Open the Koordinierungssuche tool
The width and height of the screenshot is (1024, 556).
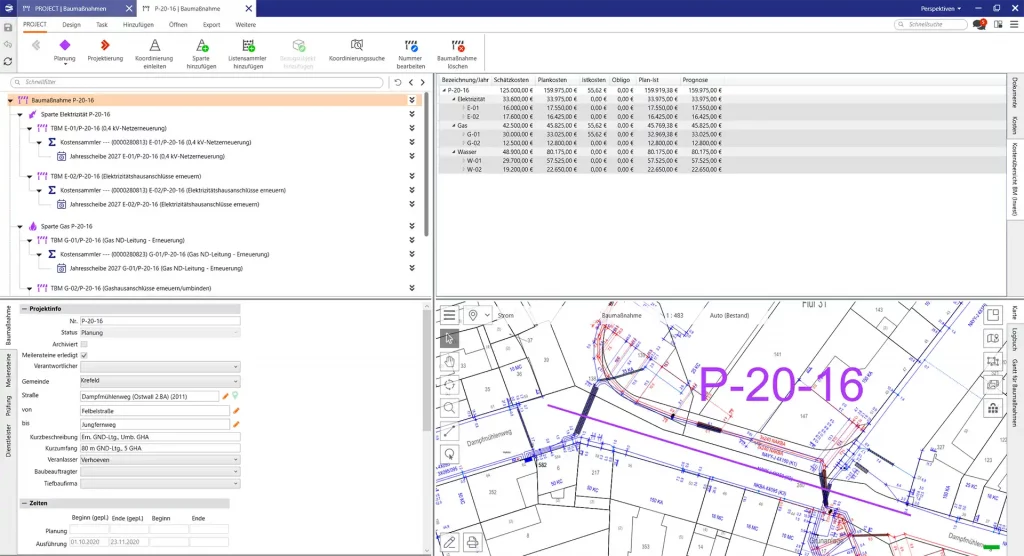[357, 46]
